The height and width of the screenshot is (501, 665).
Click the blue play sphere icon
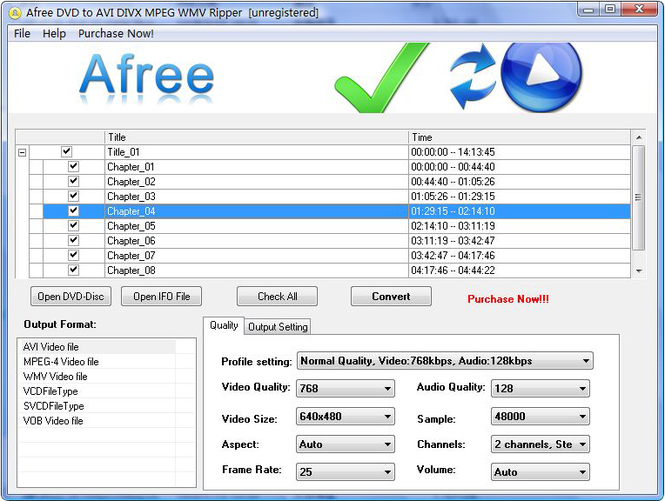pyautogui.click(x=541, y=76)
